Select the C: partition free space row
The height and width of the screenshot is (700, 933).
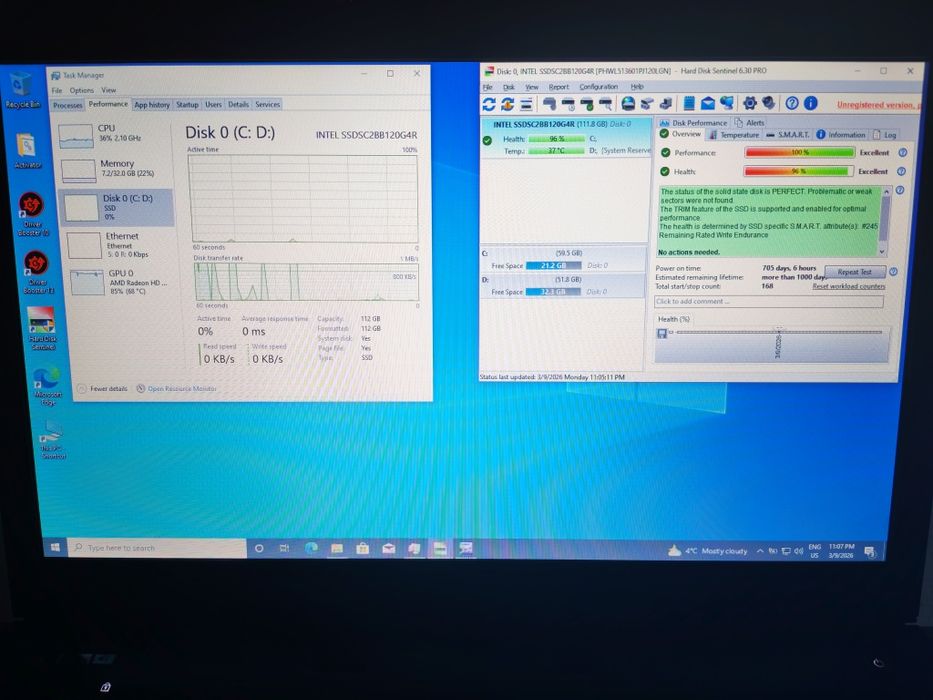pyautogui.click(x=562, y=260)
